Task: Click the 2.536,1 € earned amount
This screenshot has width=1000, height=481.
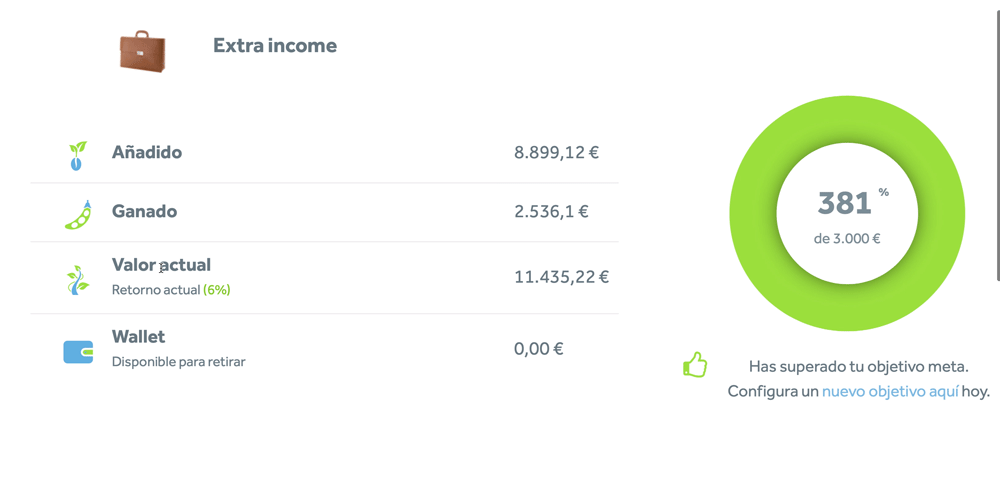Action: pos(552,211)
